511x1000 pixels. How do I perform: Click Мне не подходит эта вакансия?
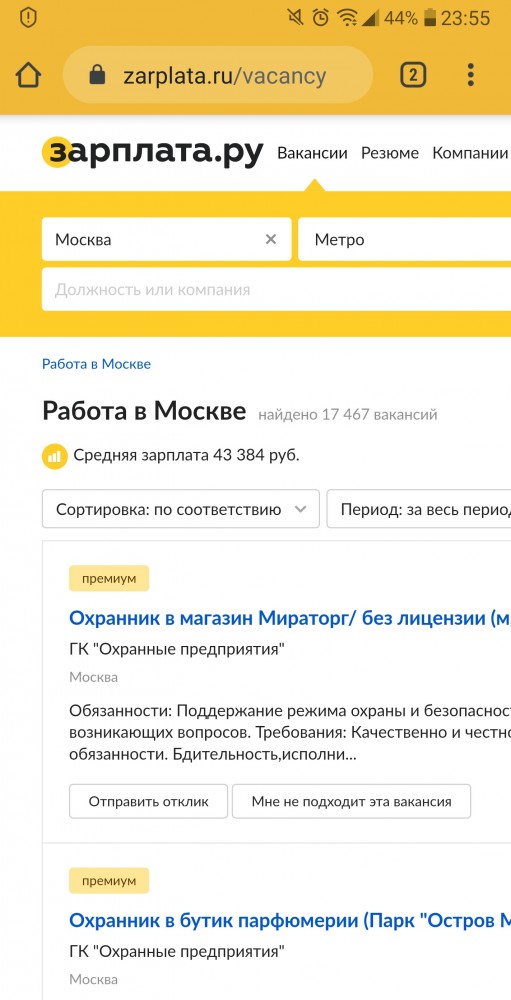(352, 802)
